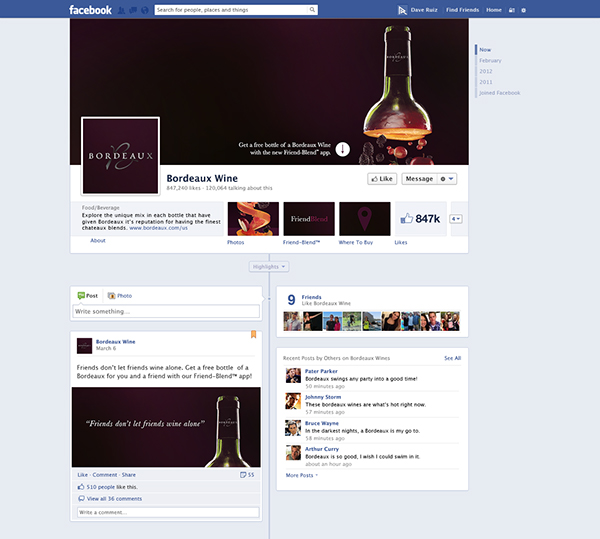
Task: Click the Bordeaux page profile picture
Action: (x=121, y=156)
